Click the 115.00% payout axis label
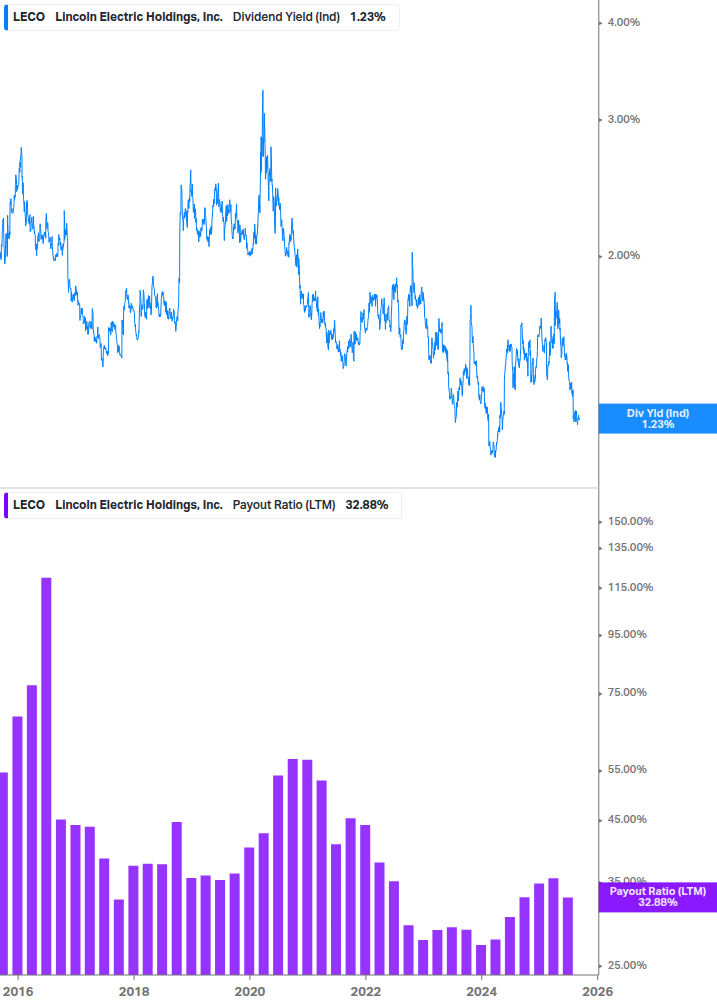This screenshot has width=717, height=1005. 630,587
